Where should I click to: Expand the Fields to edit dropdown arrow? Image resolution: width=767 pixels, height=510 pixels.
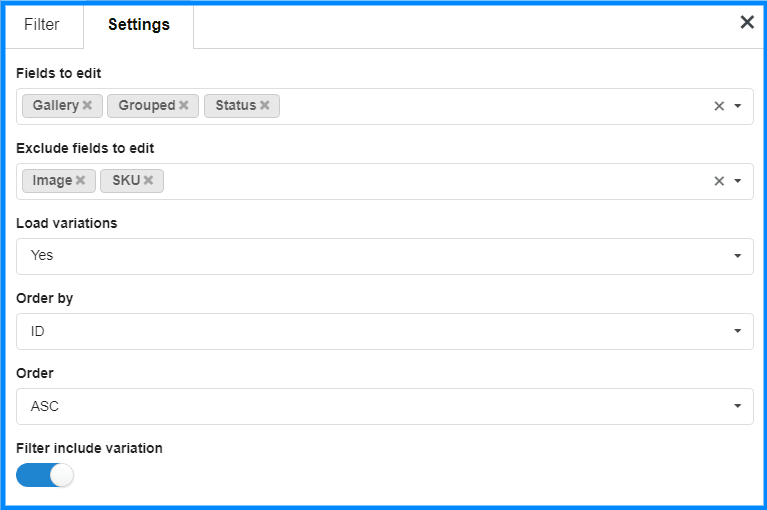738,106
